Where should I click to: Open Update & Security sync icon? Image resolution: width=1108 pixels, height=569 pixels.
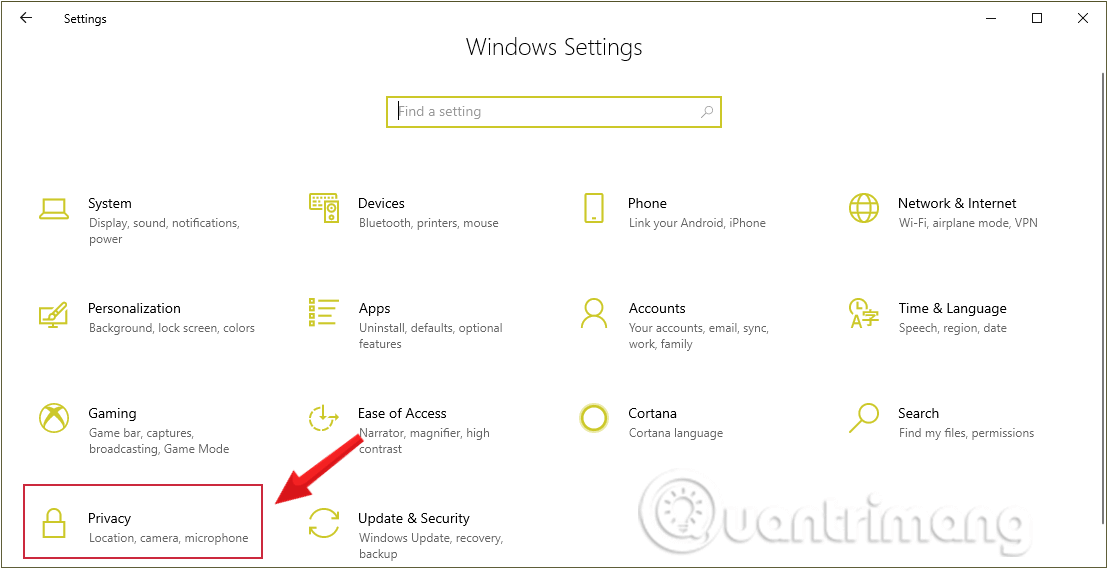pos(324,524)
